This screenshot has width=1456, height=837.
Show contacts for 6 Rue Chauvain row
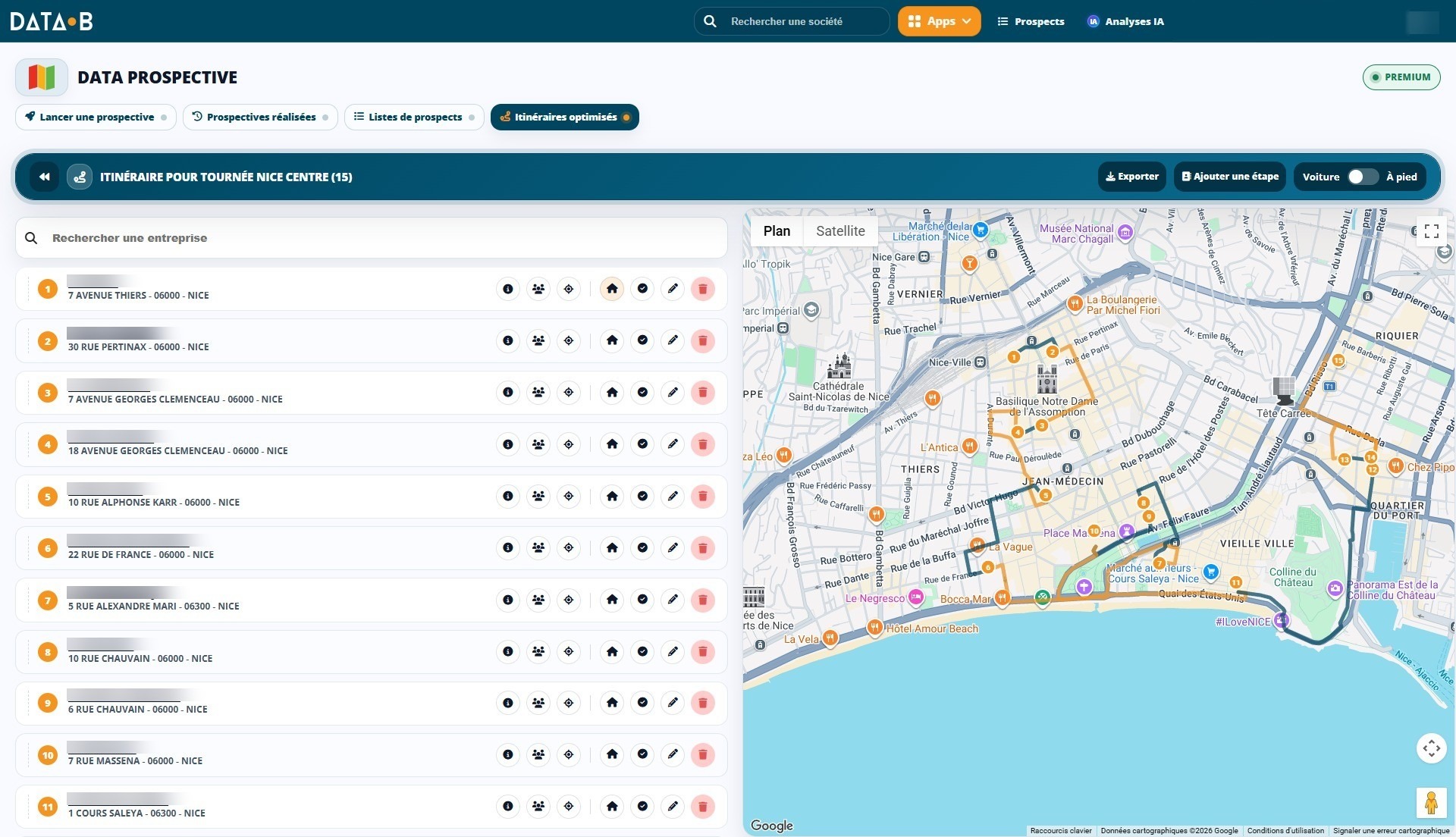coord(538,703)
